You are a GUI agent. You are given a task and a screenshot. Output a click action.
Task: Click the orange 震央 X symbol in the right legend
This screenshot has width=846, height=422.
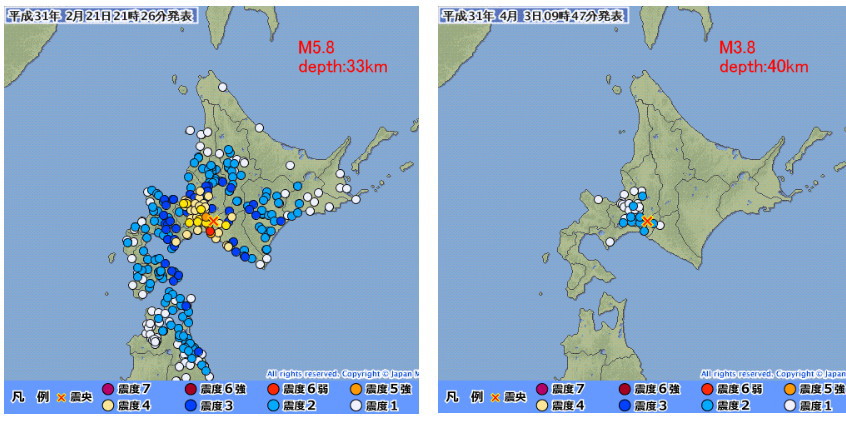pos(495,398)
